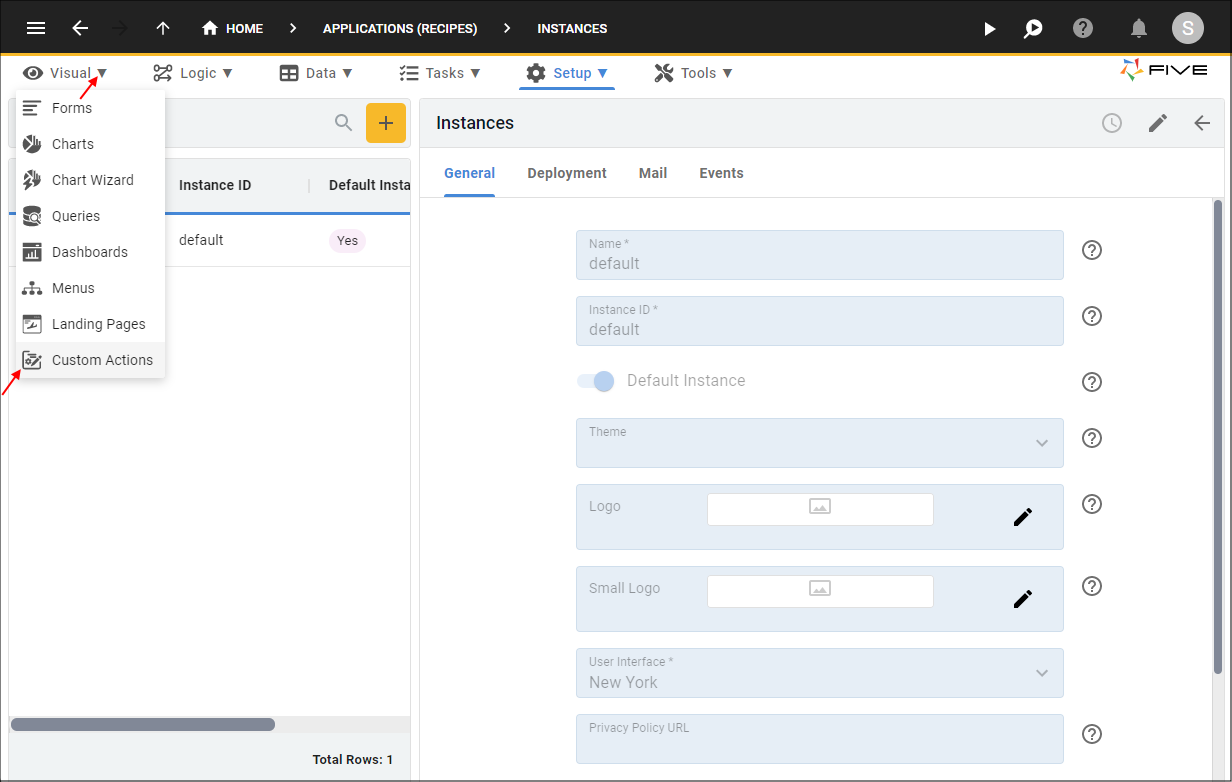The width and height of the screenshot is (1232, 782).
Task: Switch to the General tab
Action: point(469,173)
